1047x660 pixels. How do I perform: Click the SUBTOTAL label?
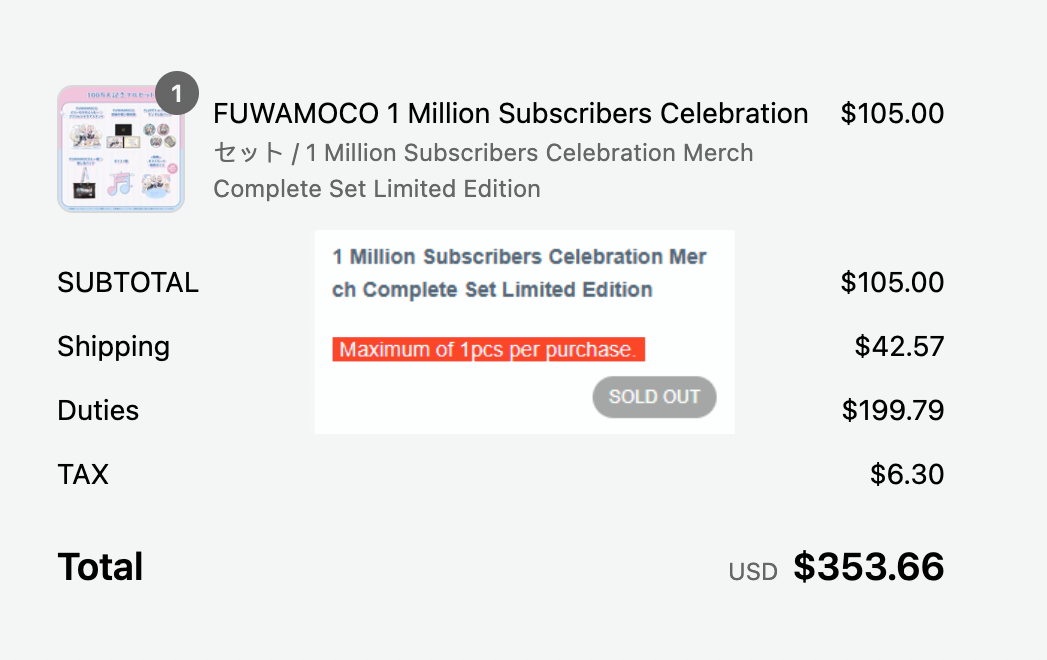coord(128,283)
